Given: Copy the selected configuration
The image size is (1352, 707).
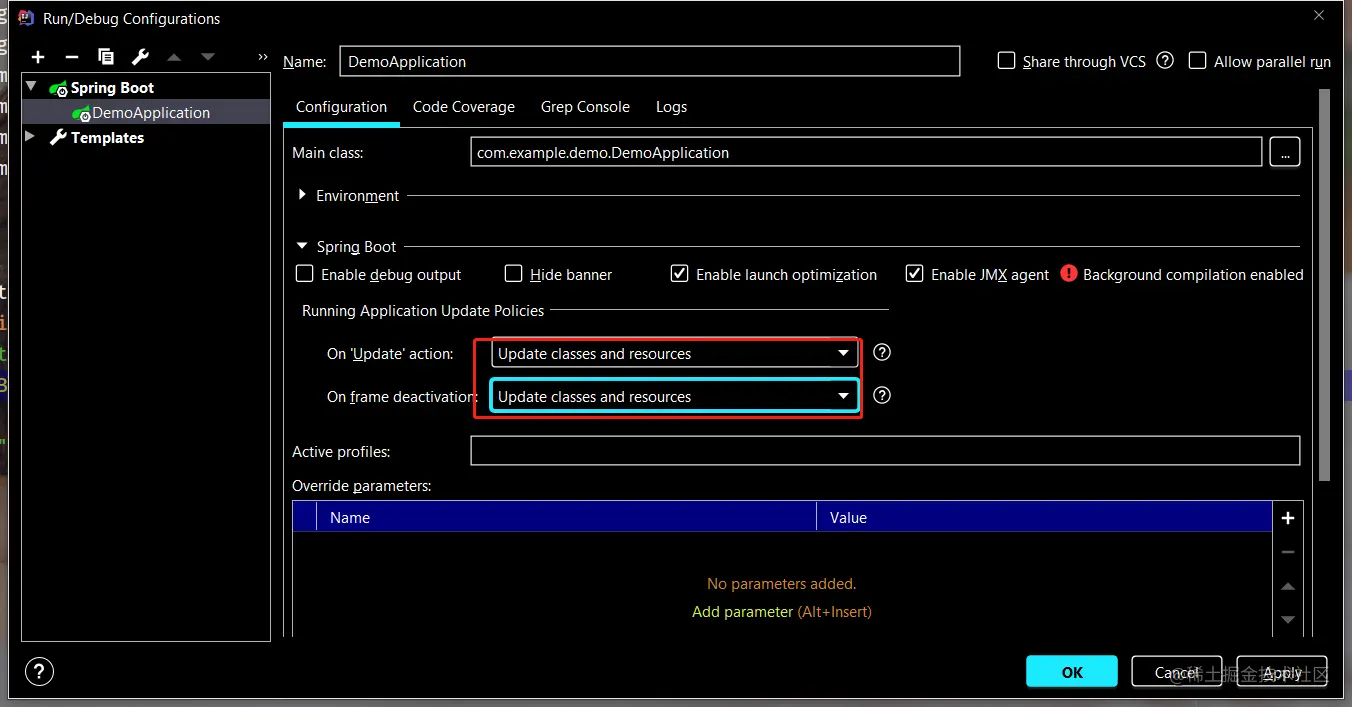Looking at the screenshot, I should pyautogui.click(x=106, y=57).
